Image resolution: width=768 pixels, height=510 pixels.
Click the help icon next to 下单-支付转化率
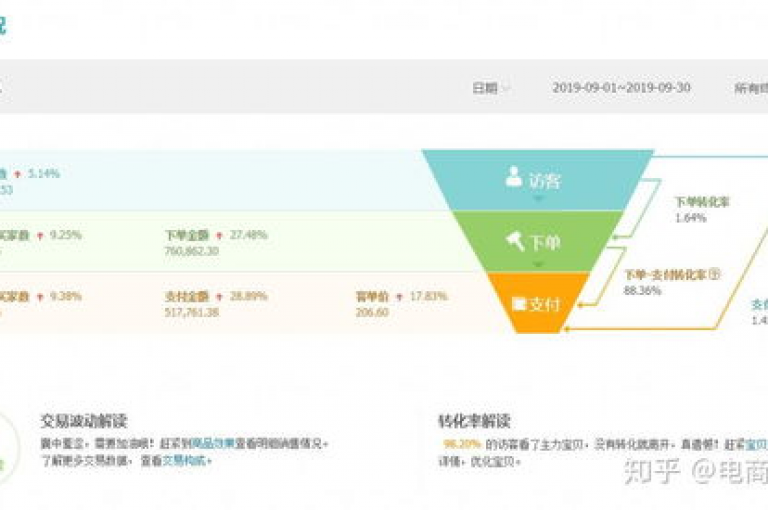(x=715, y=274)
